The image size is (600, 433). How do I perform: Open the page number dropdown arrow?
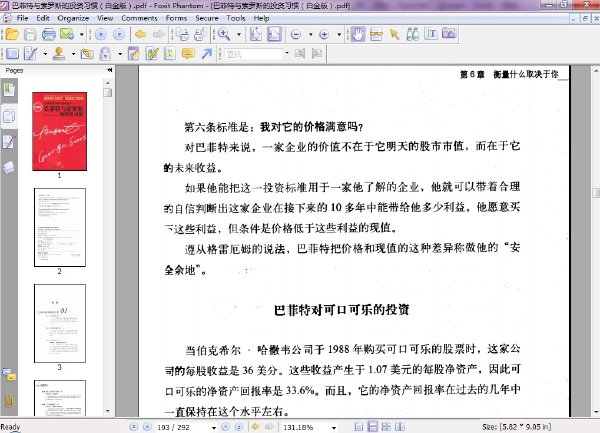[x=214, y=428]
